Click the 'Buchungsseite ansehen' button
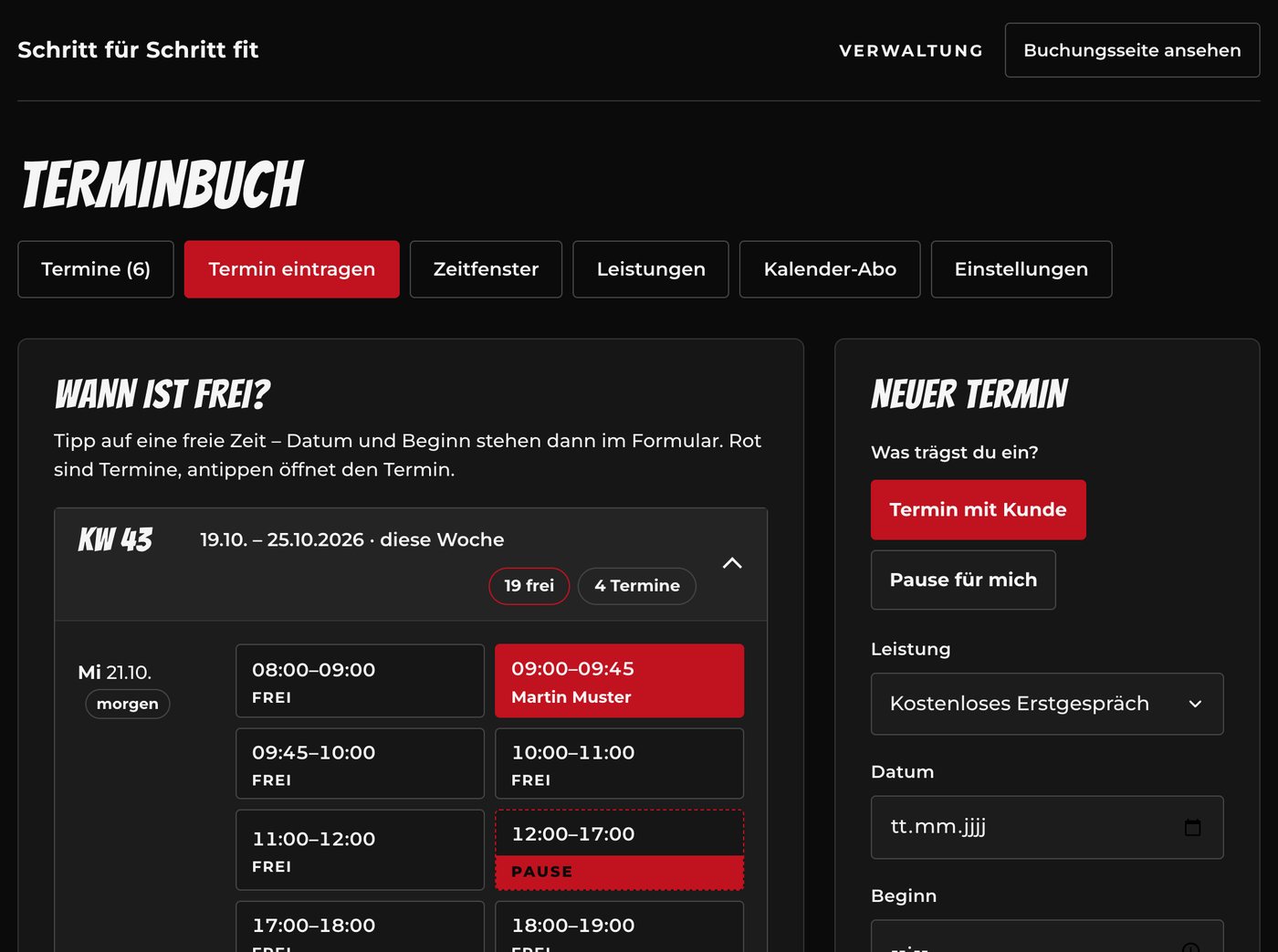 1132,50
